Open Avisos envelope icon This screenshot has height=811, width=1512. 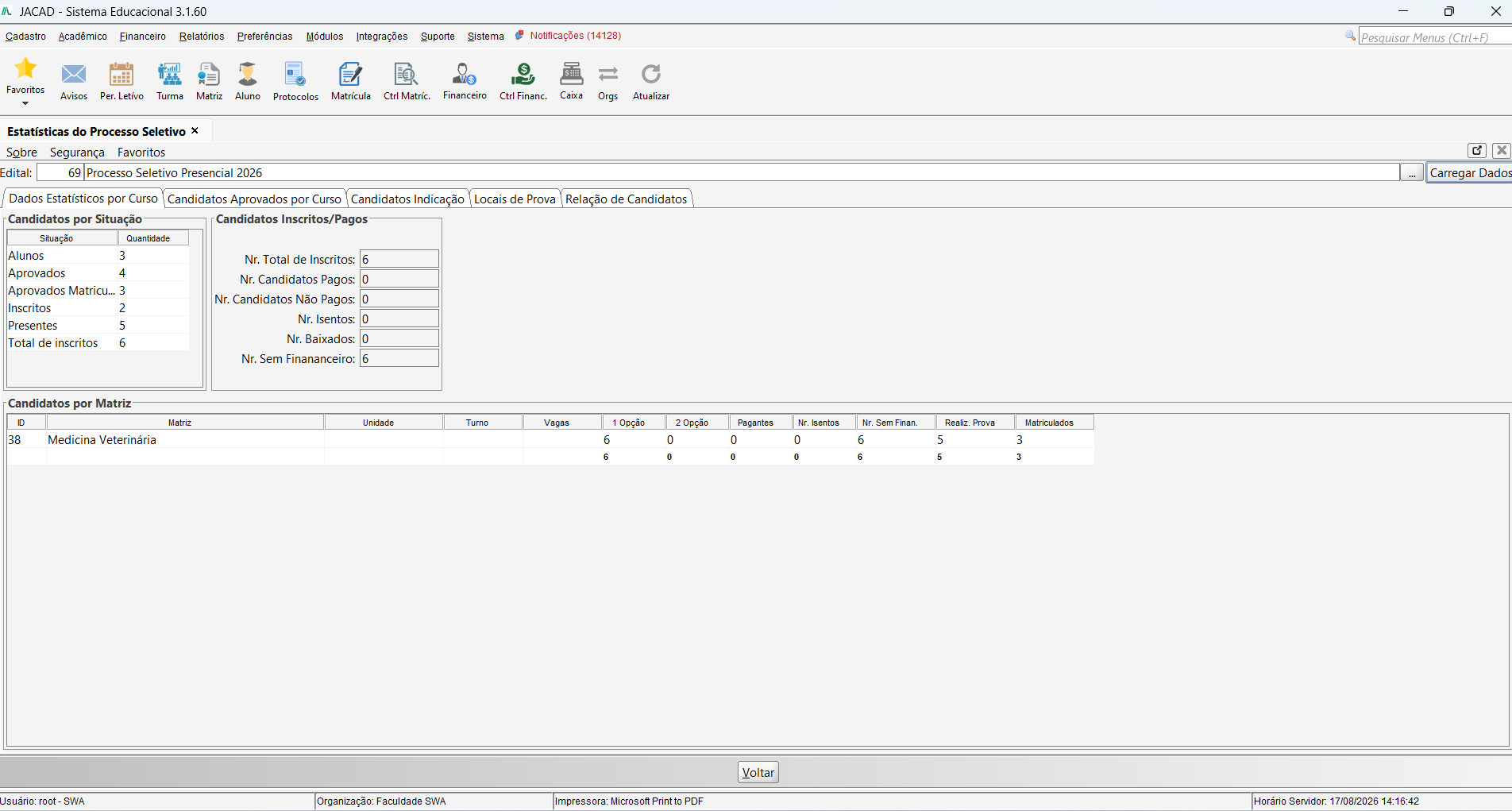tap(74, 75)
